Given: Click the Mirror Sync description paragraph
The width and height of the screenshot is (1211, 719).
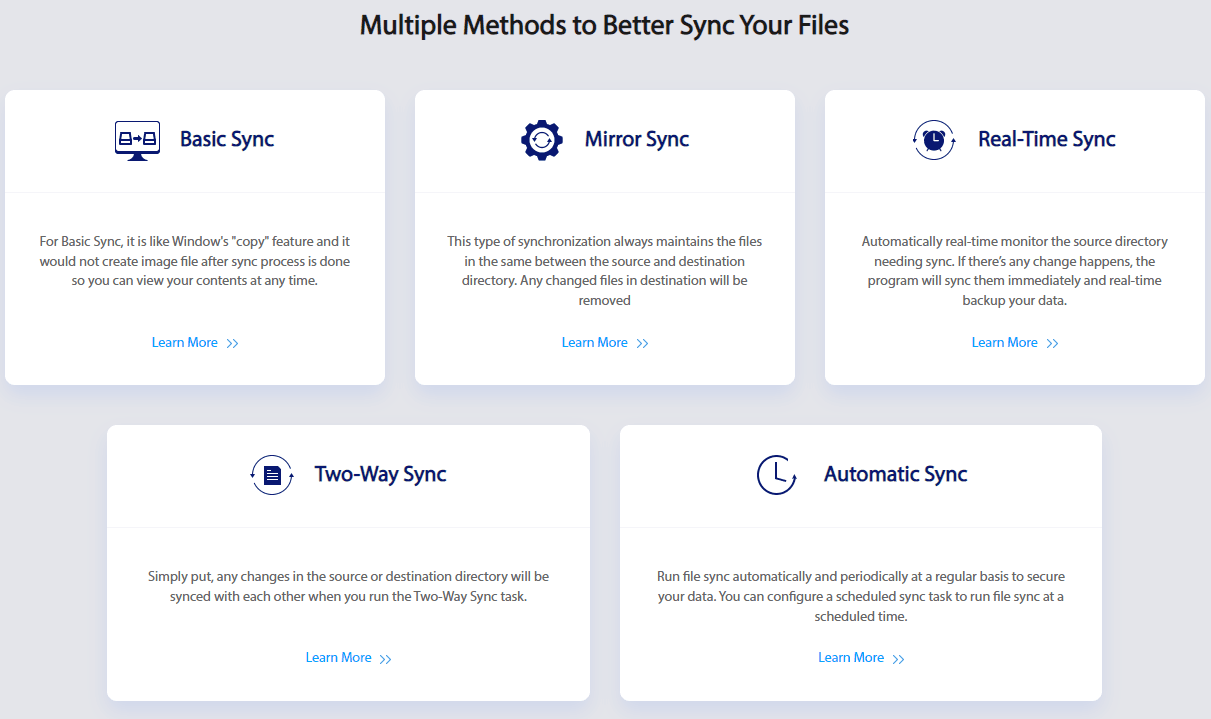Looking at the screenshot, I should coord(605,271).
